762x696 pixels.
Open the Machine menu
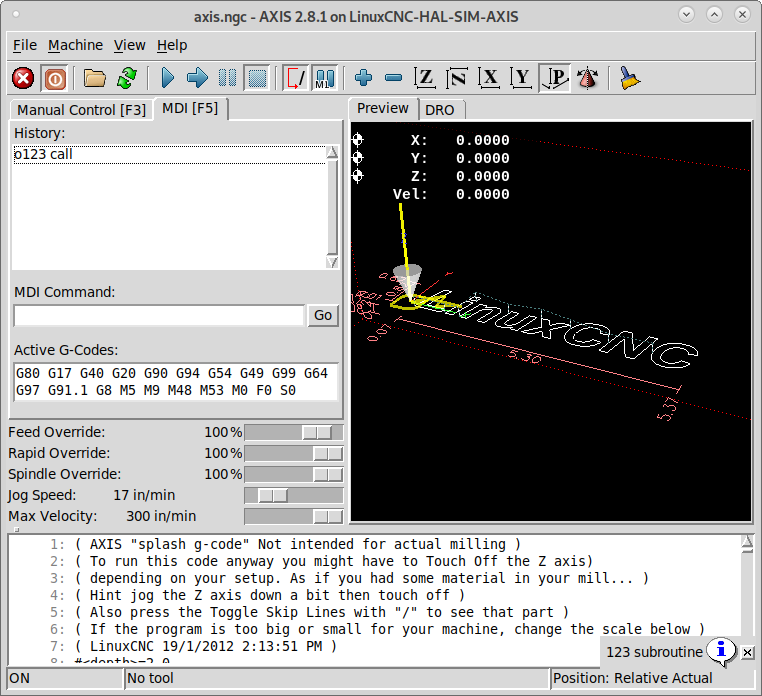click(75, 45)
